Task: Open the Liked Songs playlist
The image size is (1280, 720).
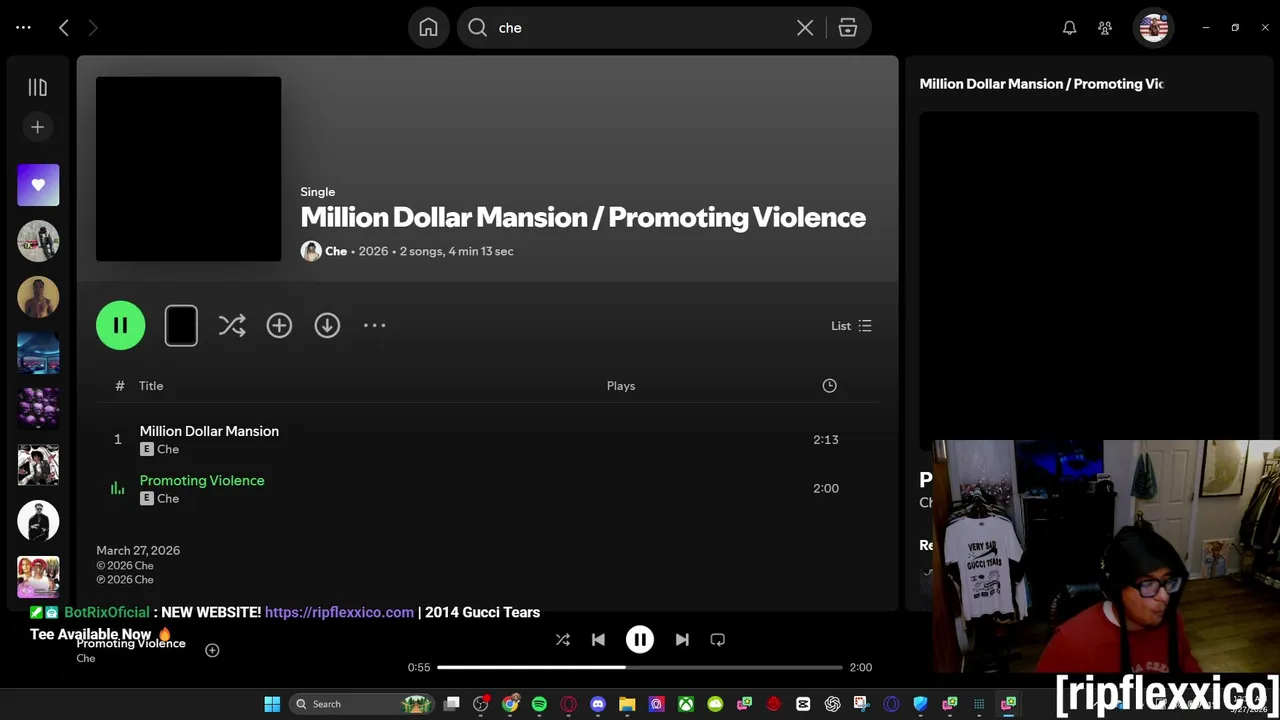Action: click(x=38, y=185)
